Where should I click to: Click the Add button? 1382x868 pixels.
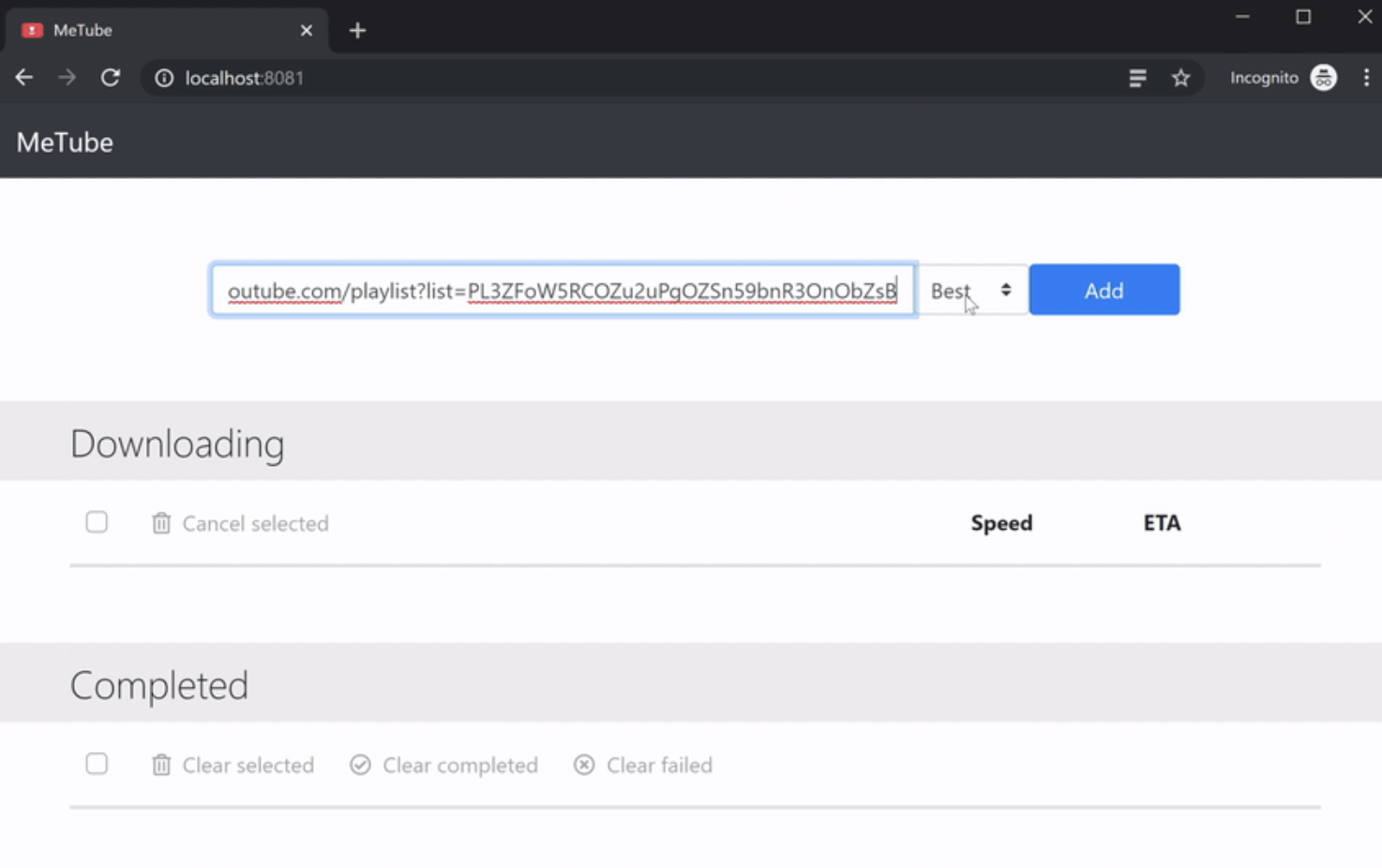tap(1104, 290)
